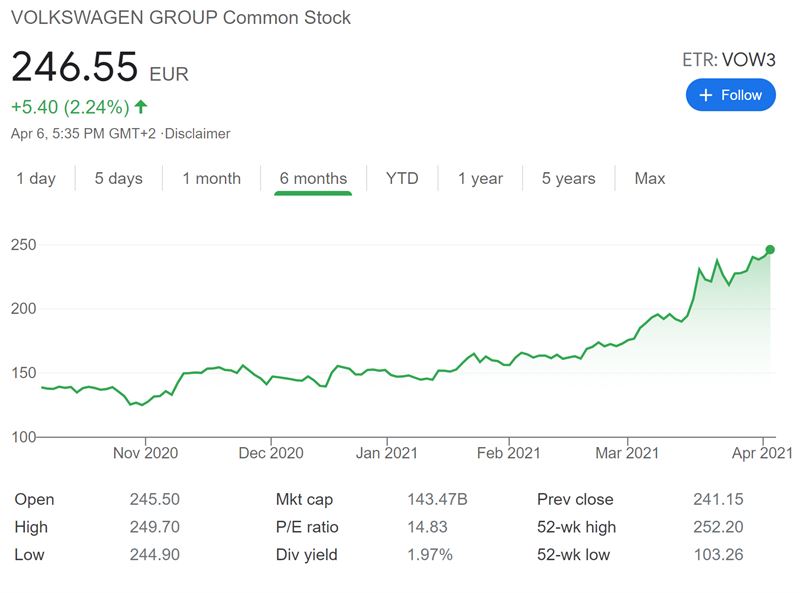This screenshot has width=800, height=593.
Task: Click the +5.40 (2.24%) change value
Action: [70, 107]
